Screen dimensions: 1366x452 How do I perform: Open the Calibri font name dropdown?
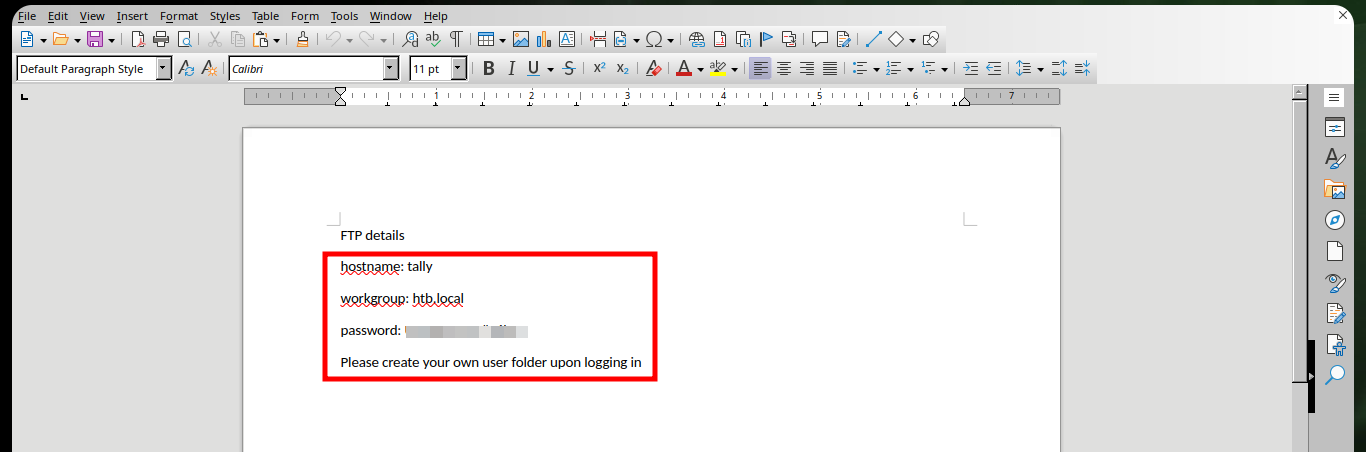pyautogui.click(x=391, y=68)
